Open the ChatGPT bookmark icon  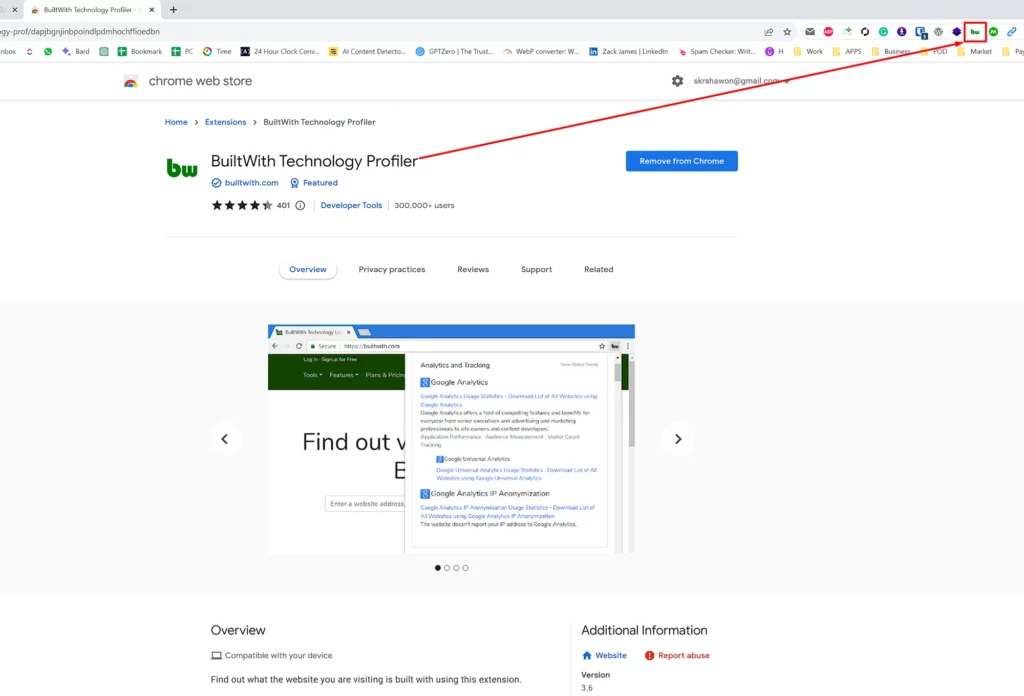point(104,51)
